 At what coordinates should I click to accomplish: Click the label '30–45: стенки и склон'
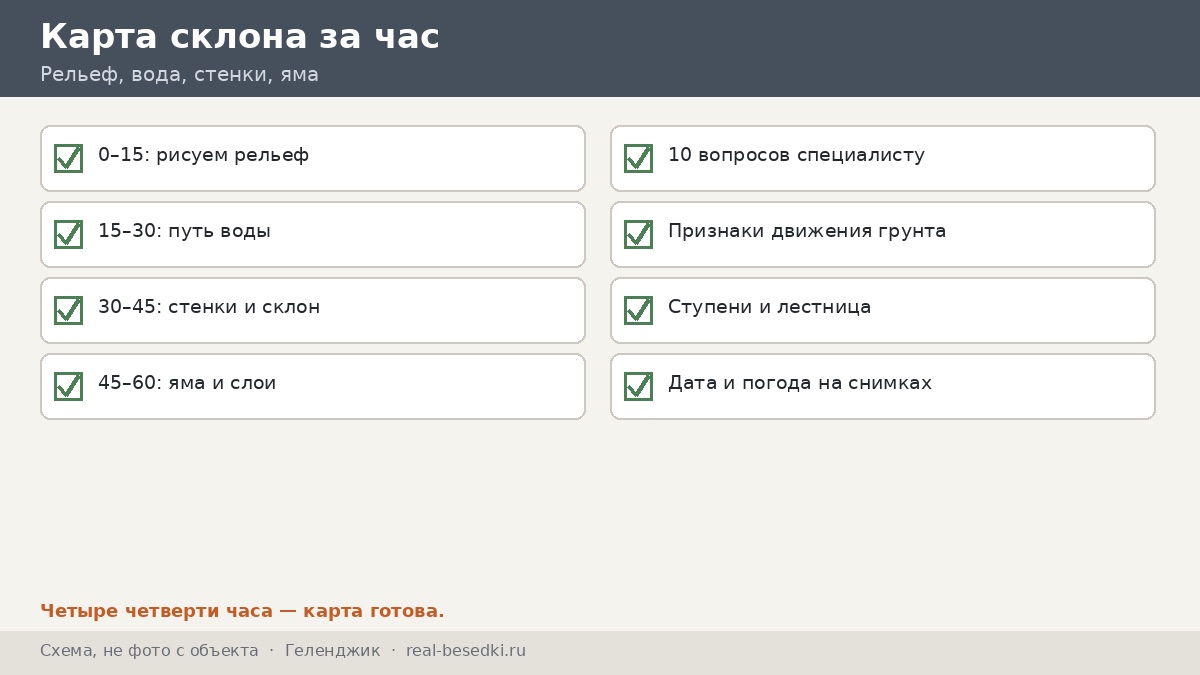pos(209,307)
